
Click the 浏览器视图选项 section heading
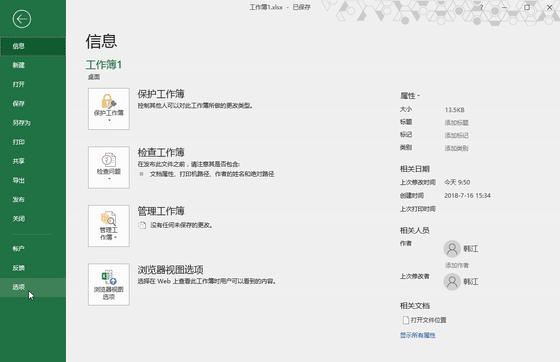pos(171,270)
